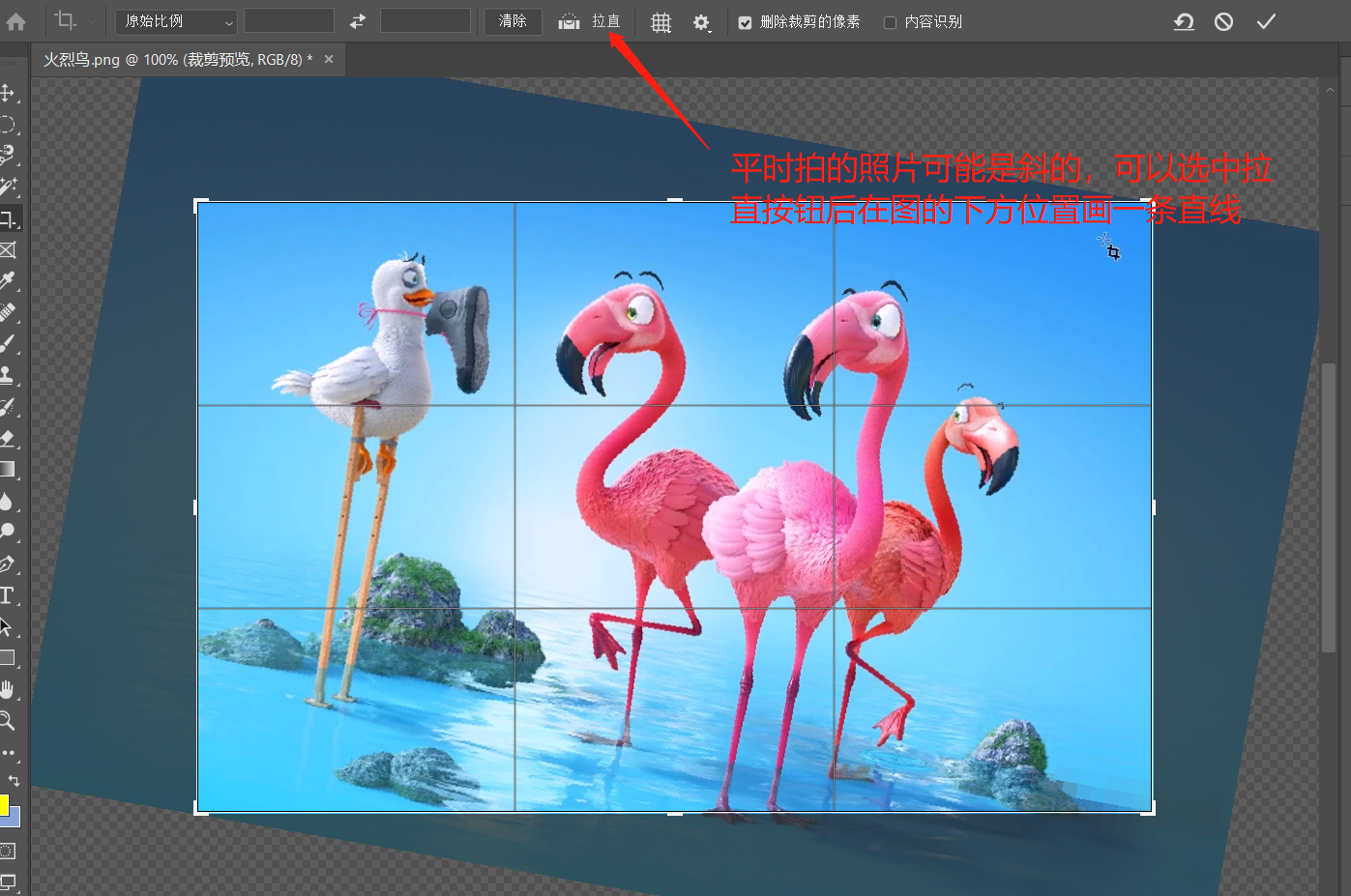The height and width of the screenshot is (896, 1351).
Task: Select the Crop tool in toolbar
Action: pos(8,218)
